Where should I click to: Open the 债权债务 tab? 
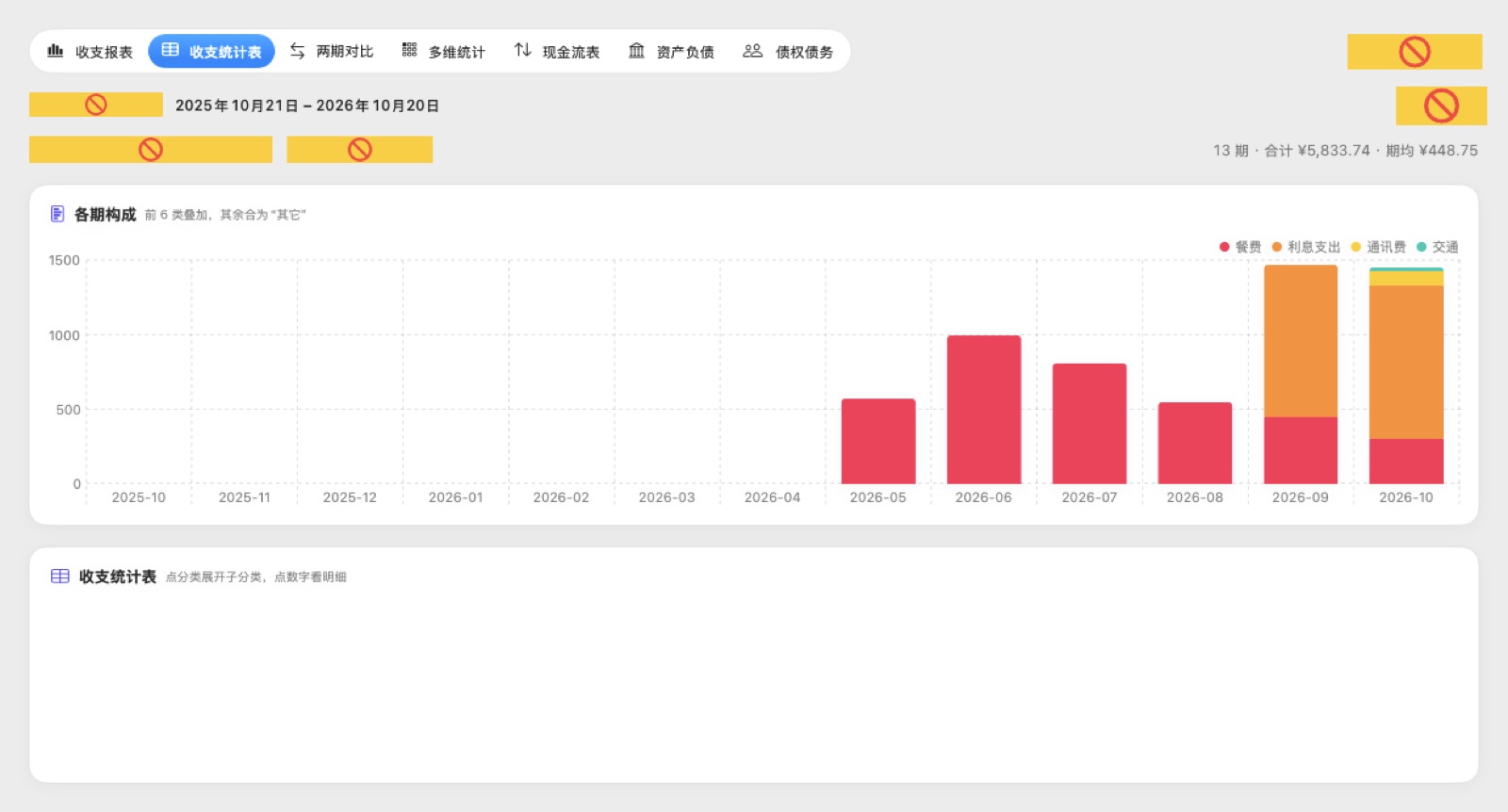pyautogui.click(x=788, y=52)
